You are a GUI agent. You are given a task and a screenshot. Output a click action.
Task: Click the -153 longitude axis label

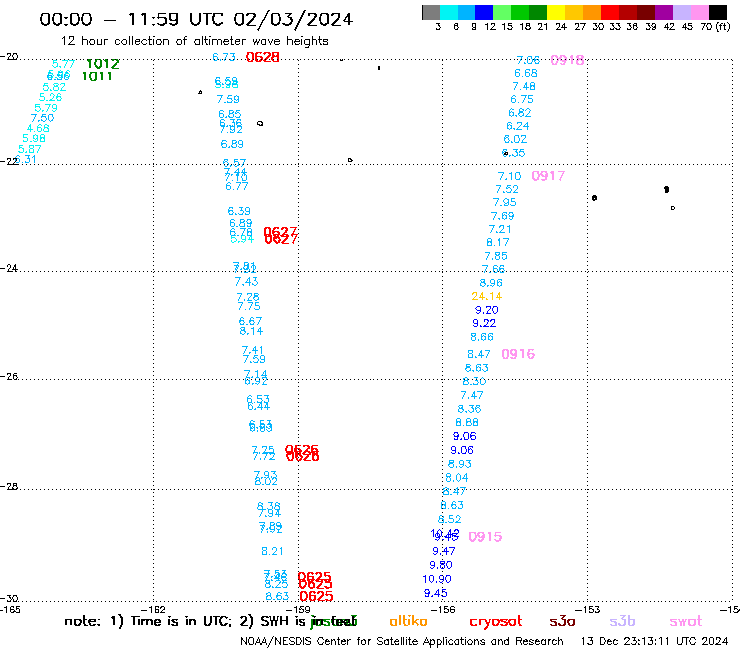tap(588, 610)
